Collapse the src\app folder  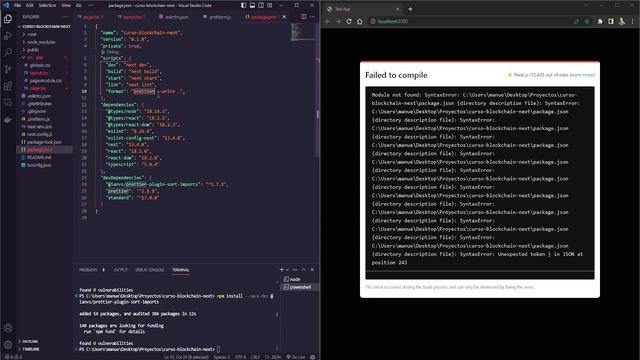(35, 58)
